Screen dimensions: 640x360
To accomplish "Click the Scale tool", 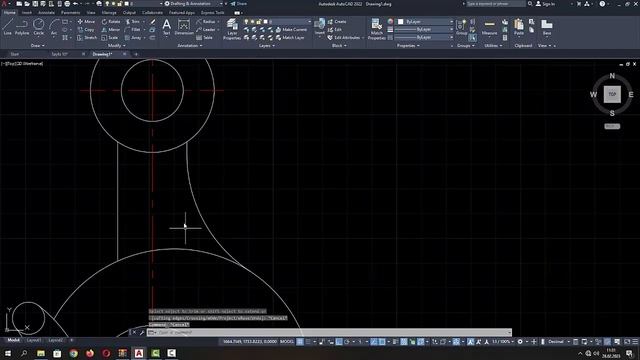I will 110,38.
